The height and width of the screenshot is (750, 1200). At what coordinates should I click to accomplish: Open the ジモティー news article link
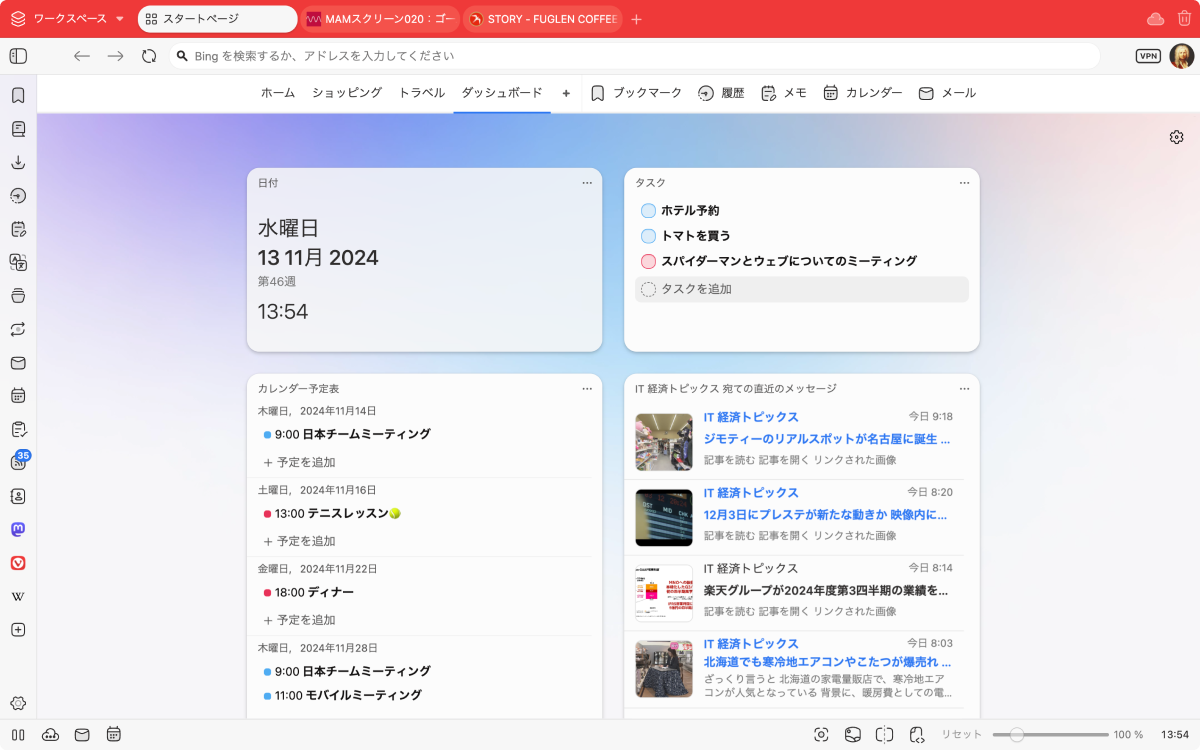click(826, 438)
